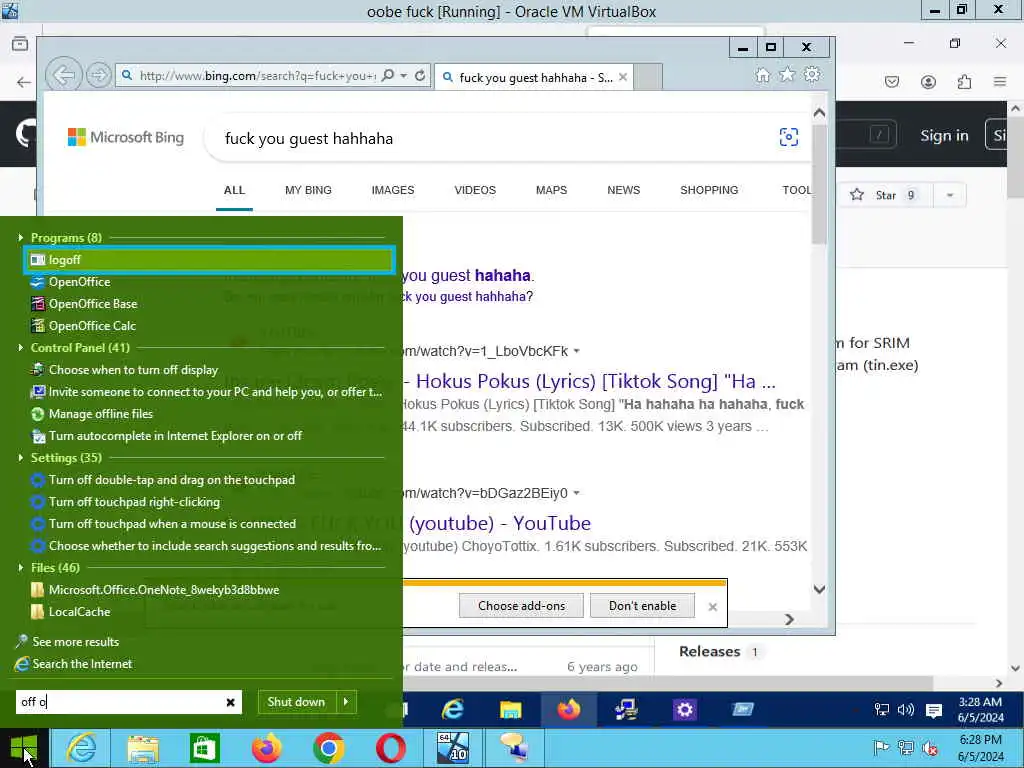Open the address bar search dropdown arrow
The image size is (1024, 768).
coord(404,76)
